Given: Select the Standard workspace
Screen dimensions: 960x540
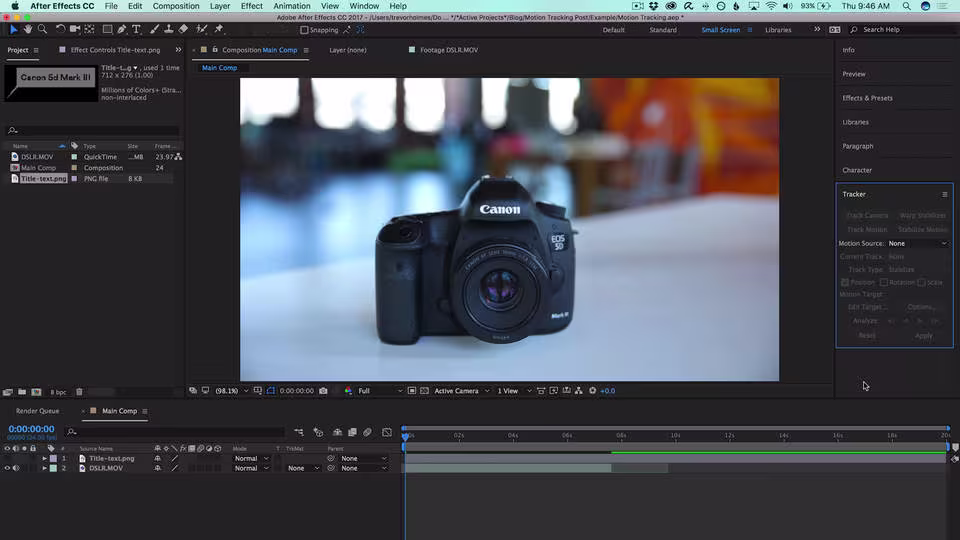Looking at the screenshot, I should pos(663,29).
